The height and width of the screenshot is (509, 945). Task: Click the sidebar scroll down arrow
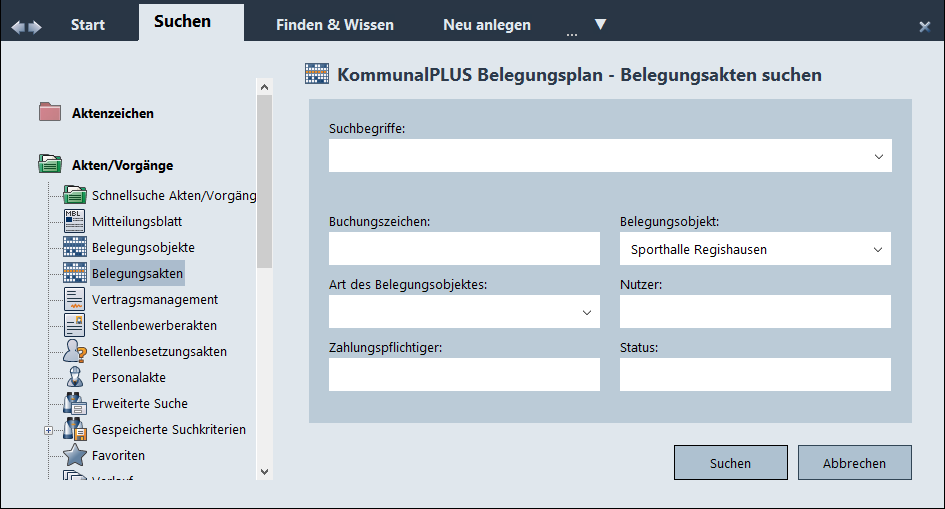click(264, 471)
